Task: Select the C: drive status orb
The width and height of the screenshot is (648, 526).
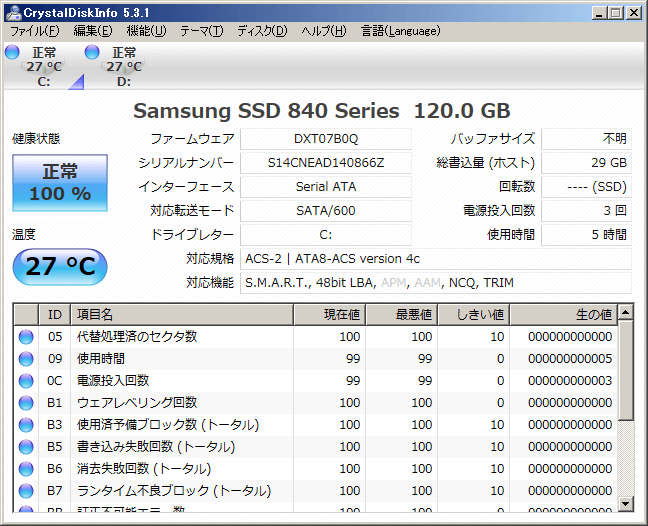Action: pyautogui.click(x=12, y=52)
